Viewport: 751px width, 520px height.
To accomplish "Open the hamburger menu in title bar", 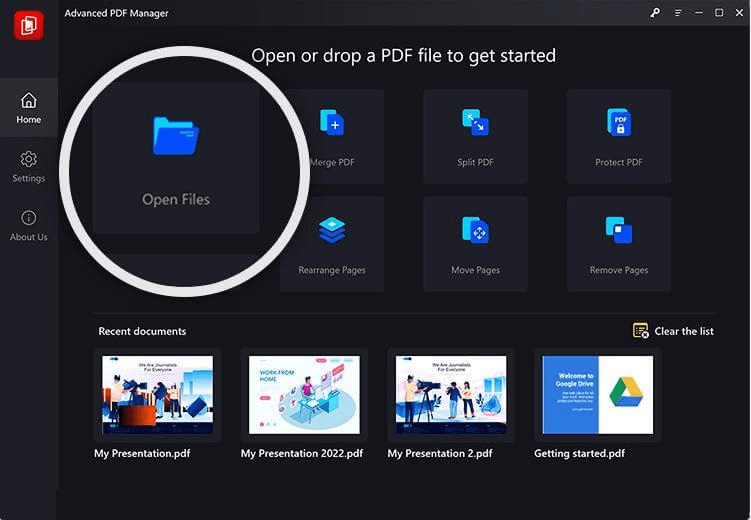I will pyautogui.click(x=678, y=13).
